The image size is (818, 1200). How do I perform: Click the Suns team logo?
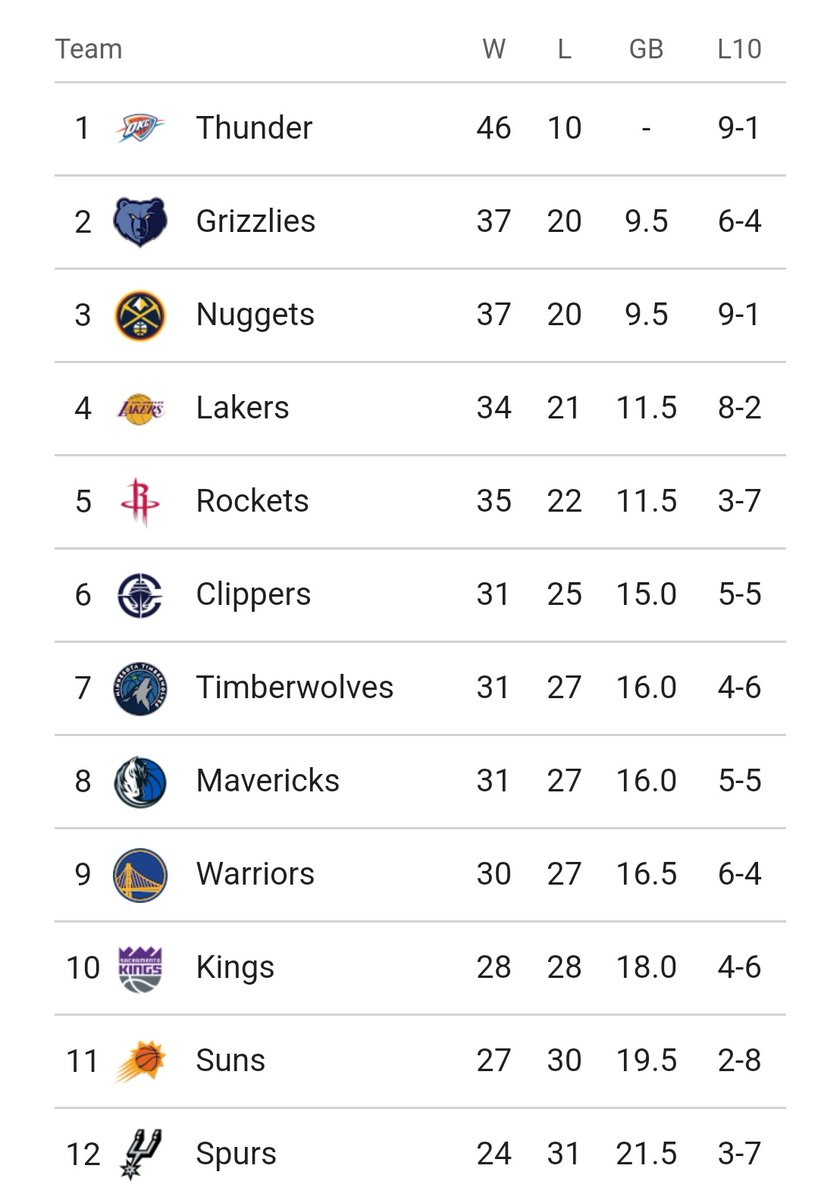coord(140,1061)
